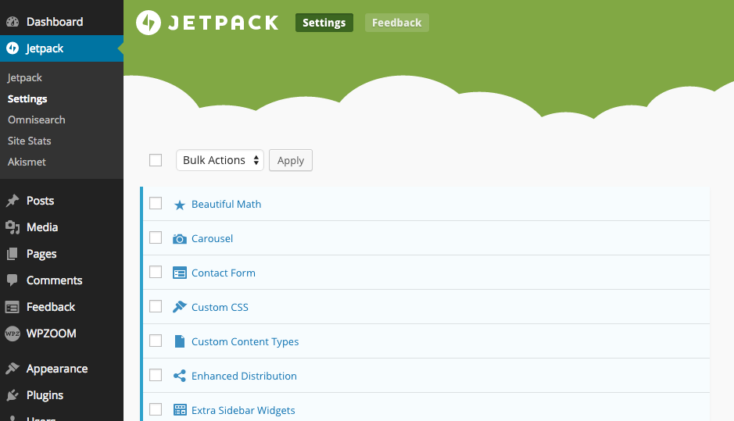Click the grid icon beside Extra Sidebar Widgets
Screen dimensions: 734x421
[x=180, y=410]
